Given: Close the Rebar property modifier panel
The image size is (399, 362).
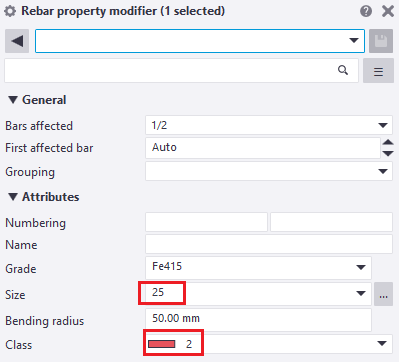Looking at the screenshot, I should 388,11.
